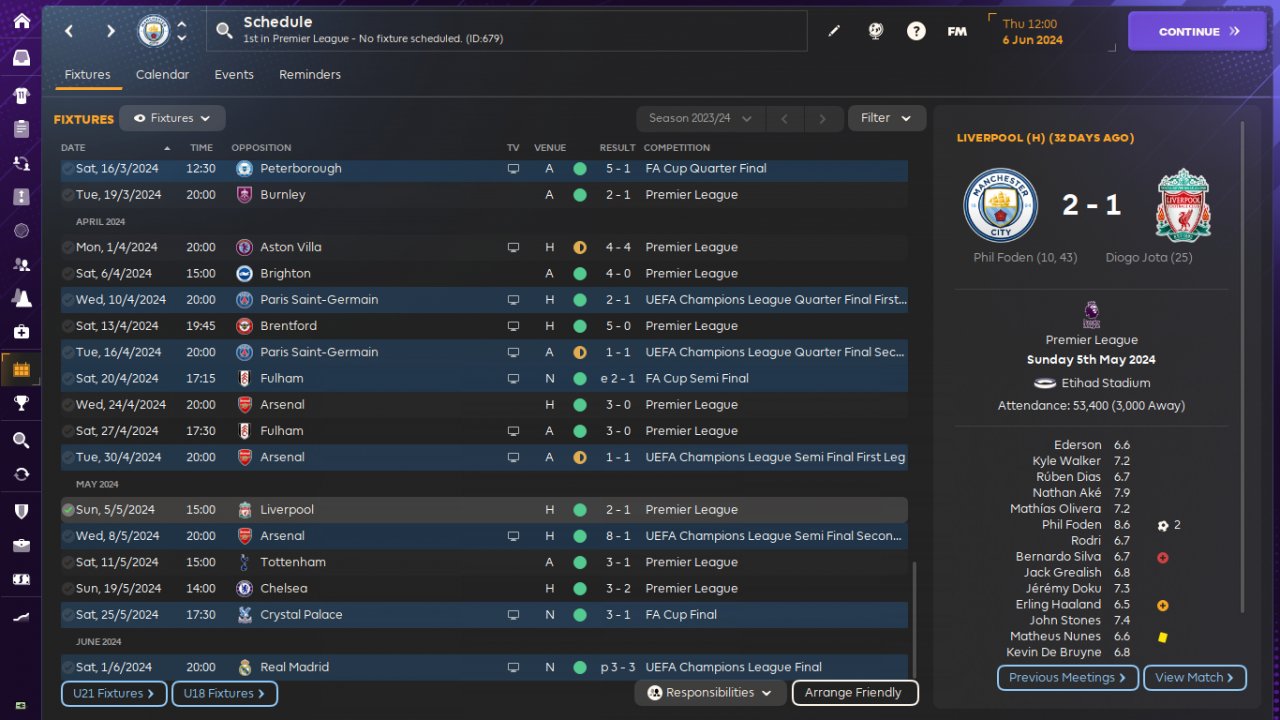Go back with the left arrow
This screenshot has width=1280, height=720.
point(69,31)
